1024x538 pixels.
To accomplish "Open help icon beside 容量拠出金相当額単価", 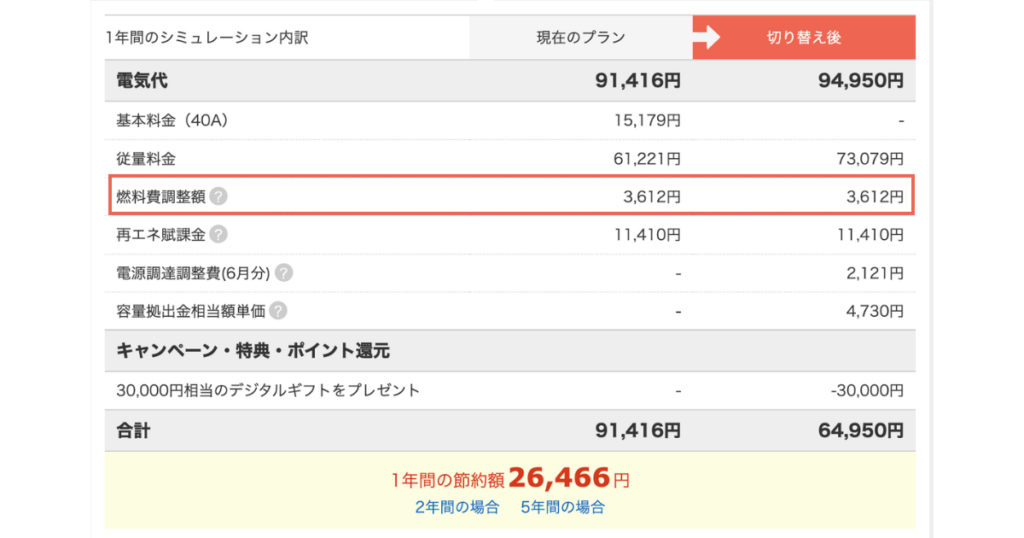I will (278, 311).
